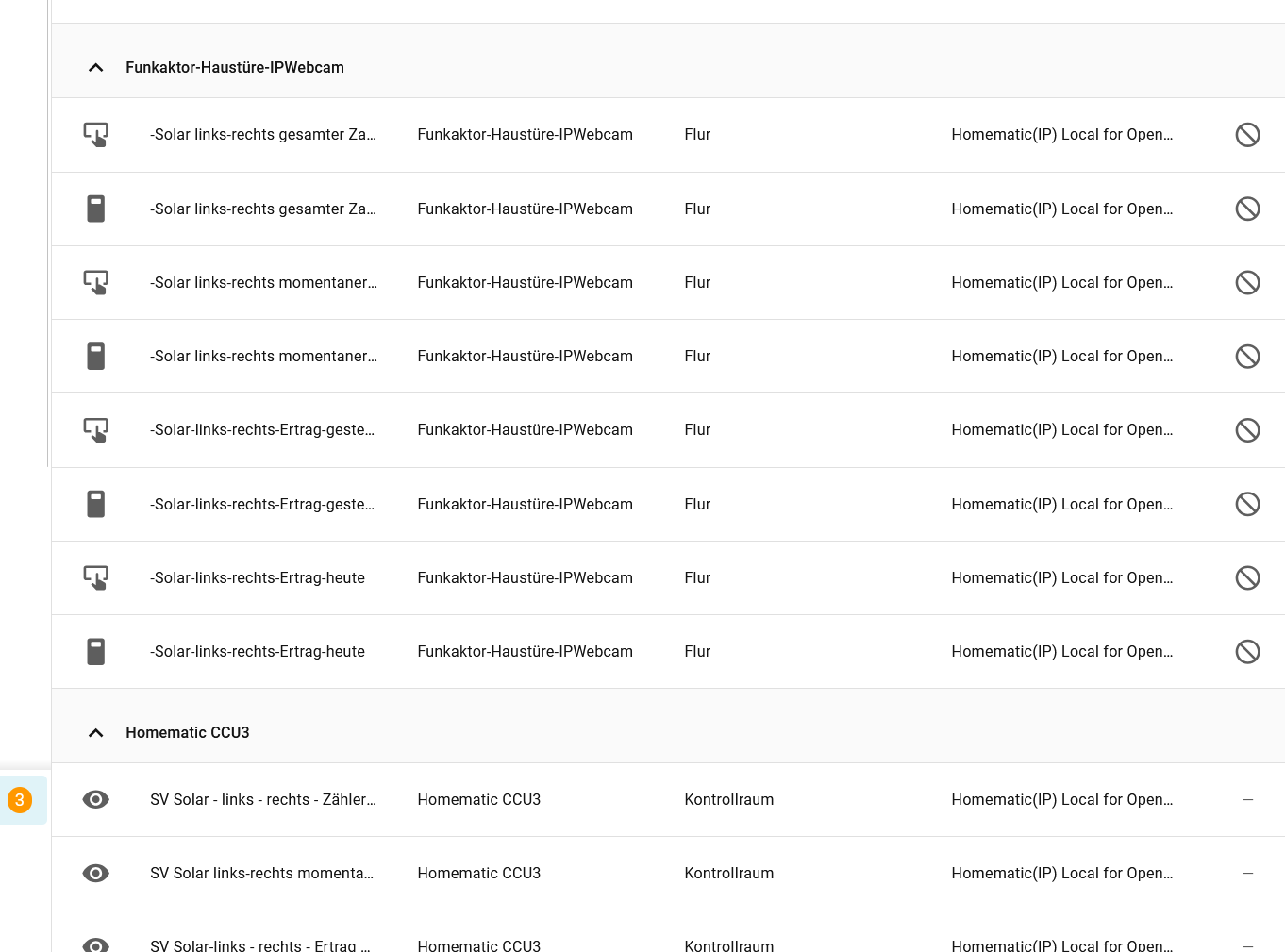Open the orange notification badge showing 3
Image resolution: width=1285 pixels, height=952 pixels.
(x=20, y=800)
